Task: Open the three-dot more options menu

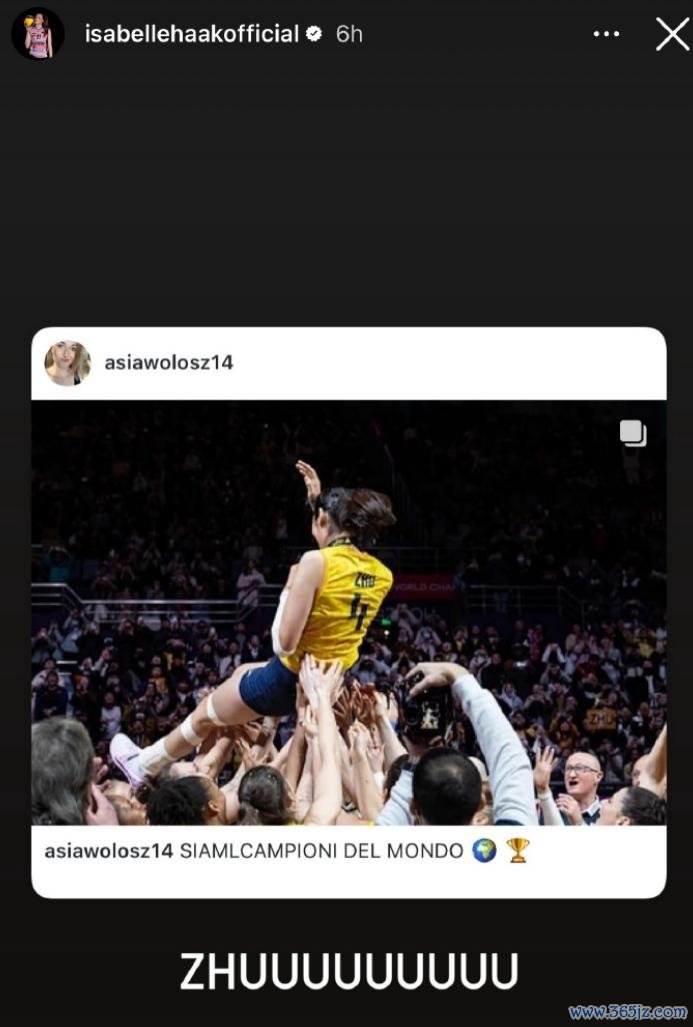Action: (607, 34)
